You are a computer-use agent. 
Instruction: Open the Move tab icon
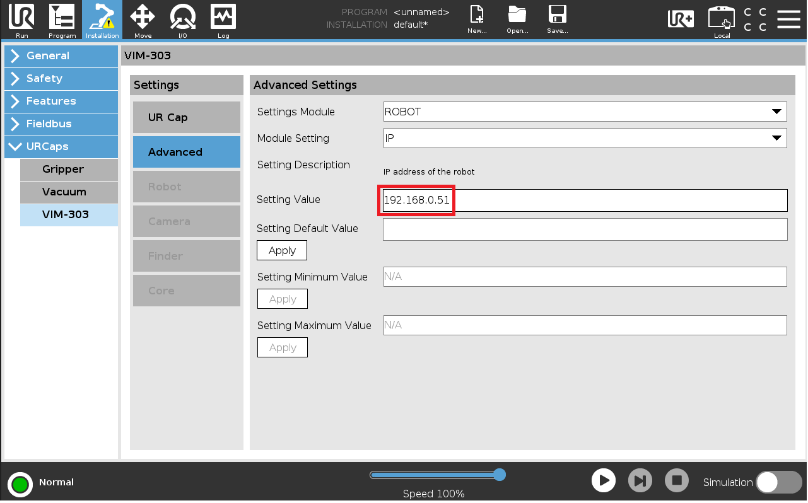coord(142,20)
